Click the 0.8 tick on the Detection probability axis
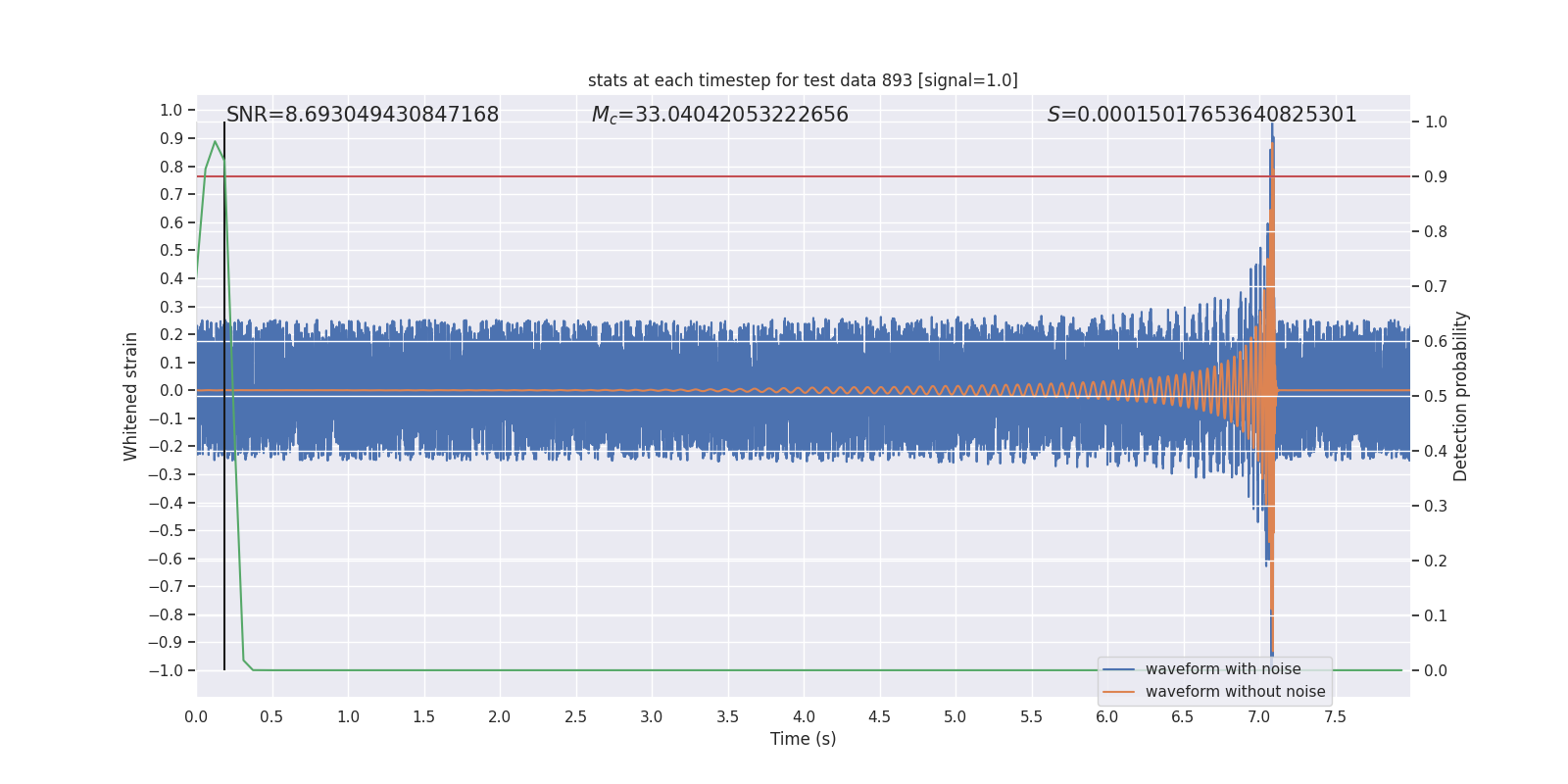Image resolution: width=1568 pixels, height=784 pixels. (1436, 232)
